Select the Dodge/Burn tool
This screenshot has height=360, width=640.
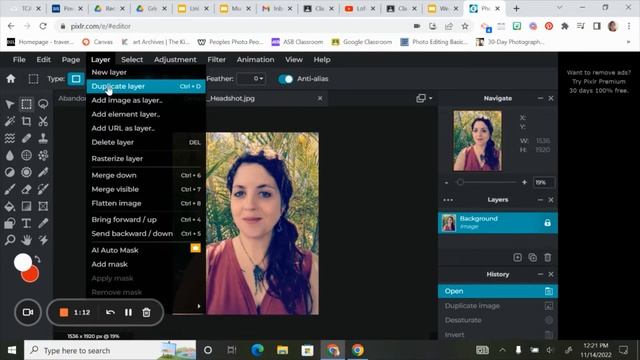pyautogui.click(x=10, y=172)
